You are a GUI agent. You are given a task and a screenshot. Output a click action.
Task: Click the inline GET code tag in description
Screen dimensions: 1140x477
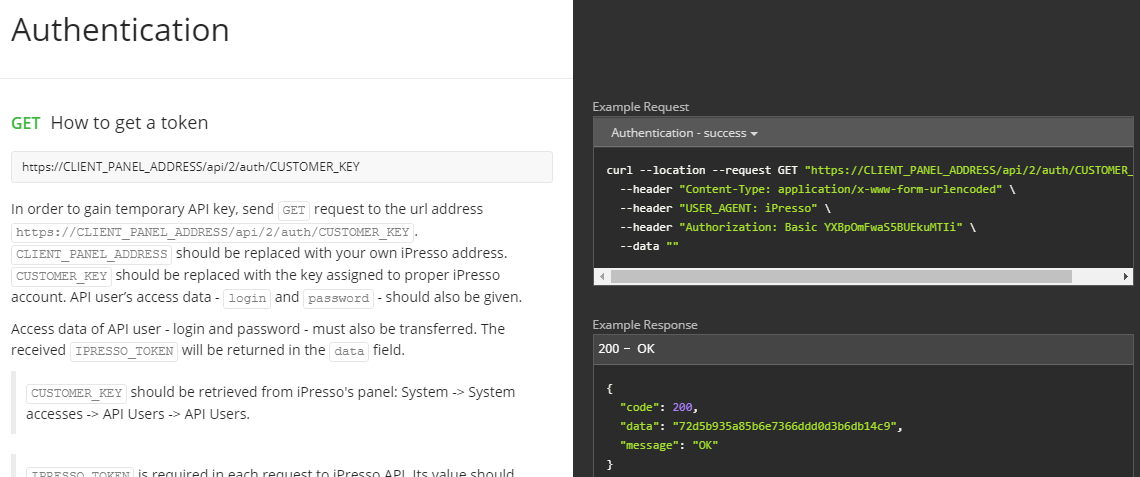(294, 210)
